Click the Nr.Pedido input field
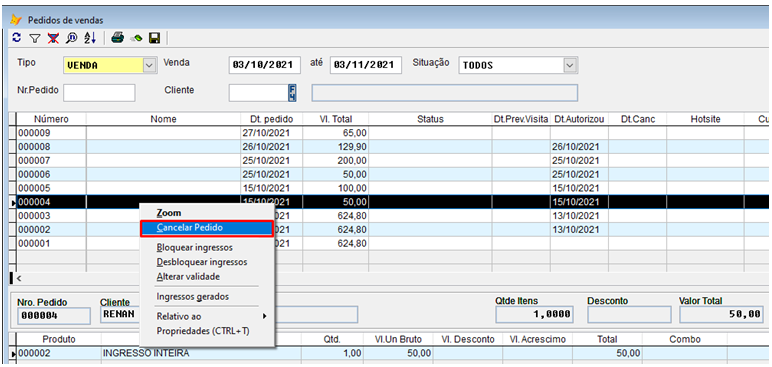The height and width of the screenshot is (367, 772). click(99, 93)
